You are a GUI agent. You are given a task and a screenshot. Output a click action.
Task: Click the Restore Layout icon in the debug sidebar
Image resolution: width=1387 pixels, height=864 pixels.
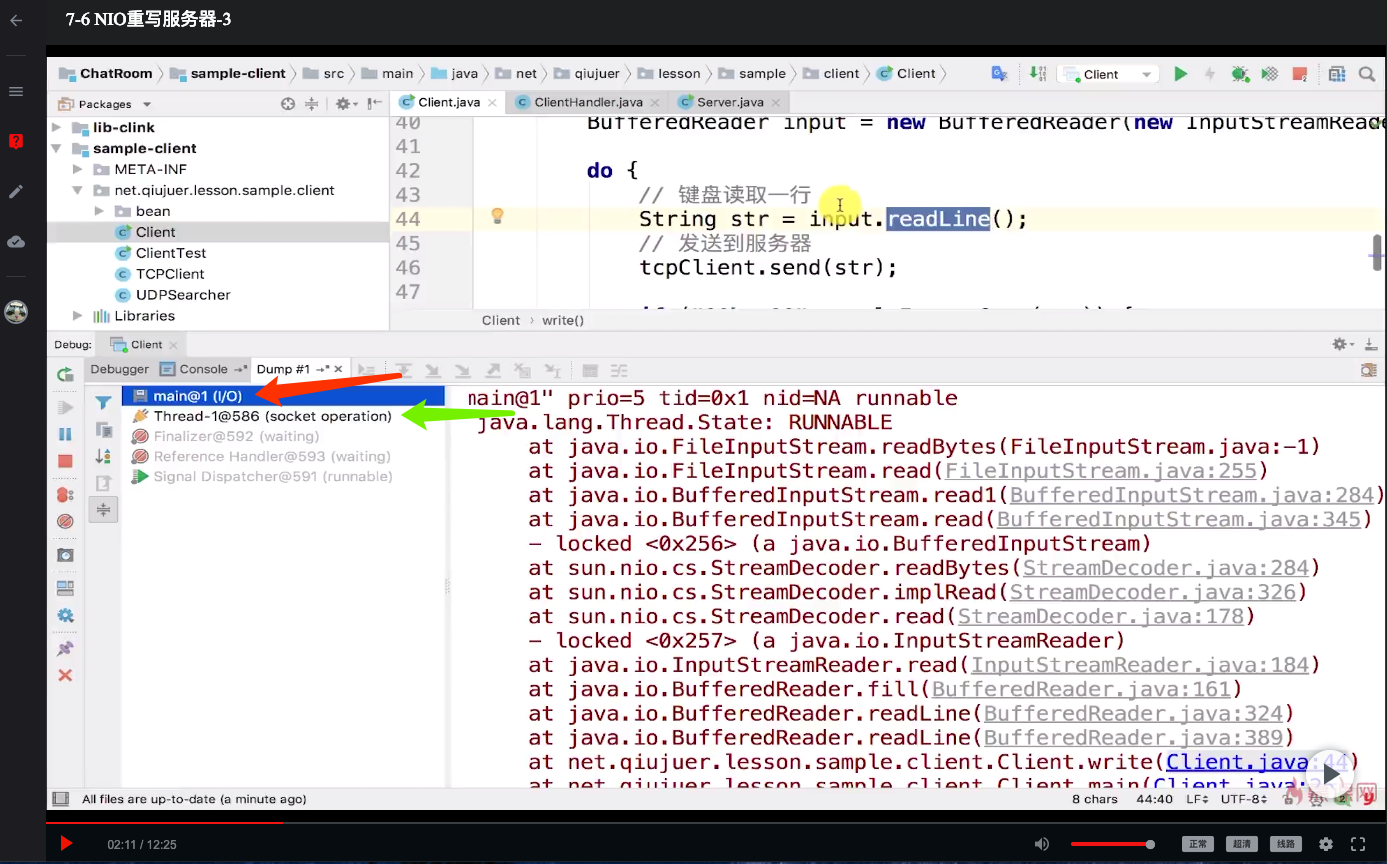pyautogui.click(x=65, y=588)
